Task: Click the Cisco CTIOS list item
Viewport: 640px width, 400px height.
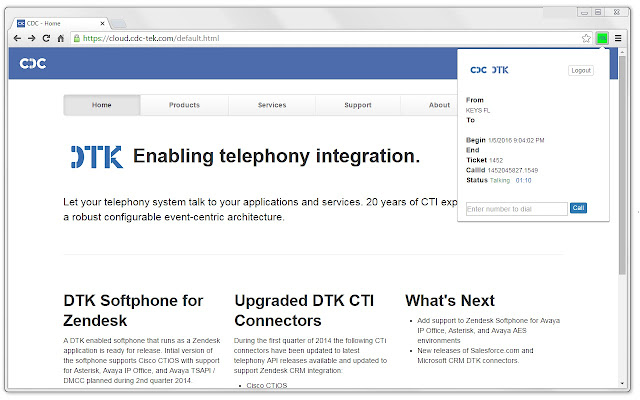Action: 267,385
